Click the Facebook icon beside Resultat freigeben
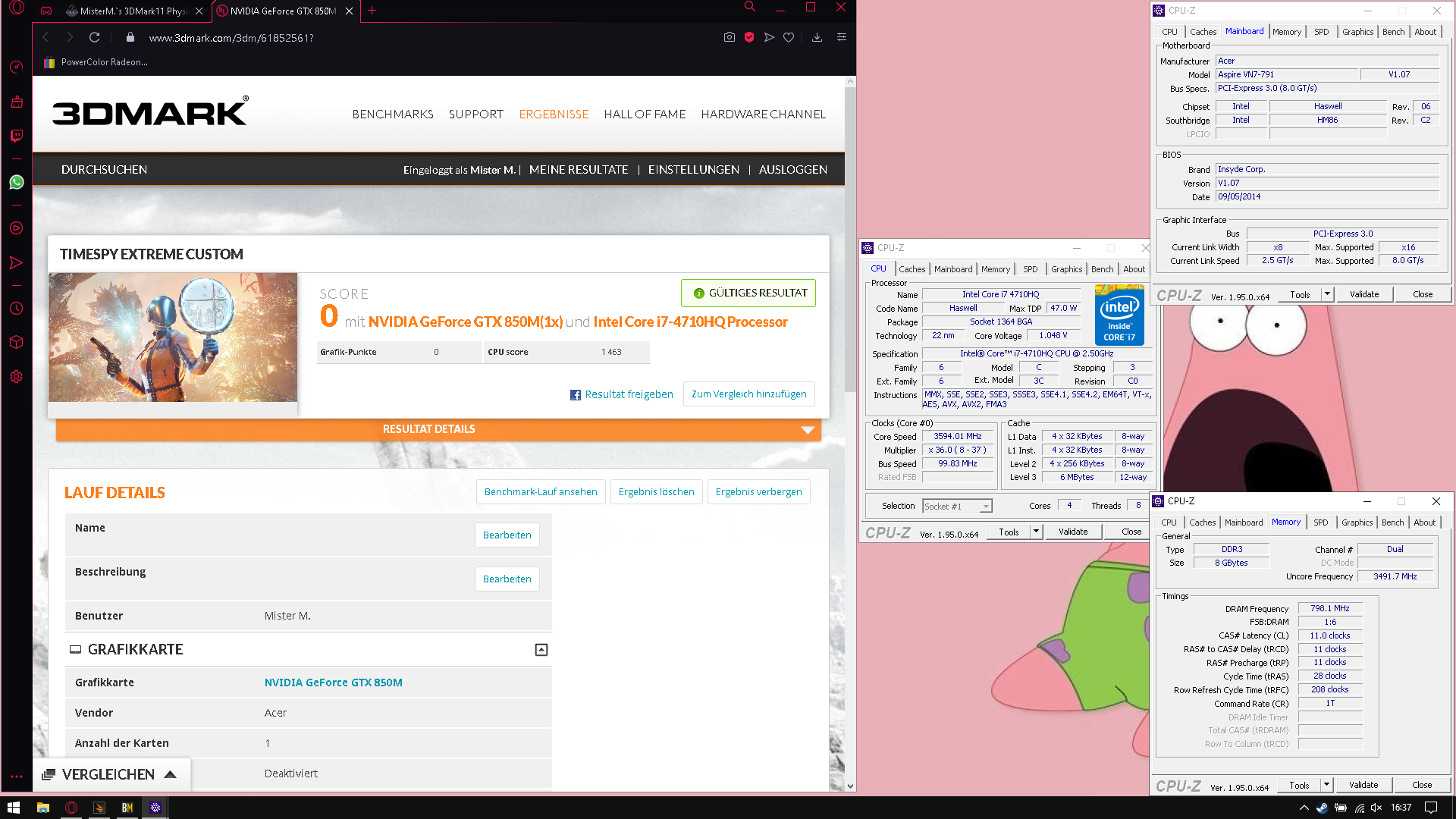 [x=576, y=395]
